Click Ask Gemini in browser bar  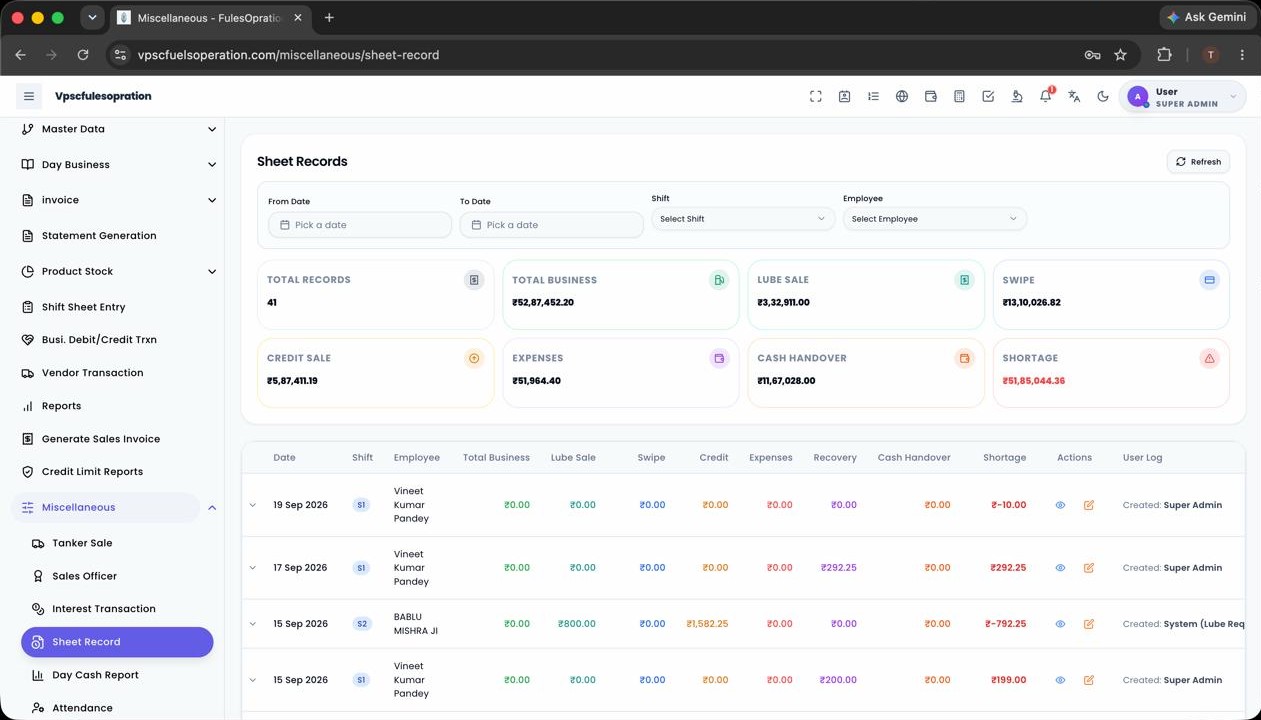click(x=1206, y=17)
